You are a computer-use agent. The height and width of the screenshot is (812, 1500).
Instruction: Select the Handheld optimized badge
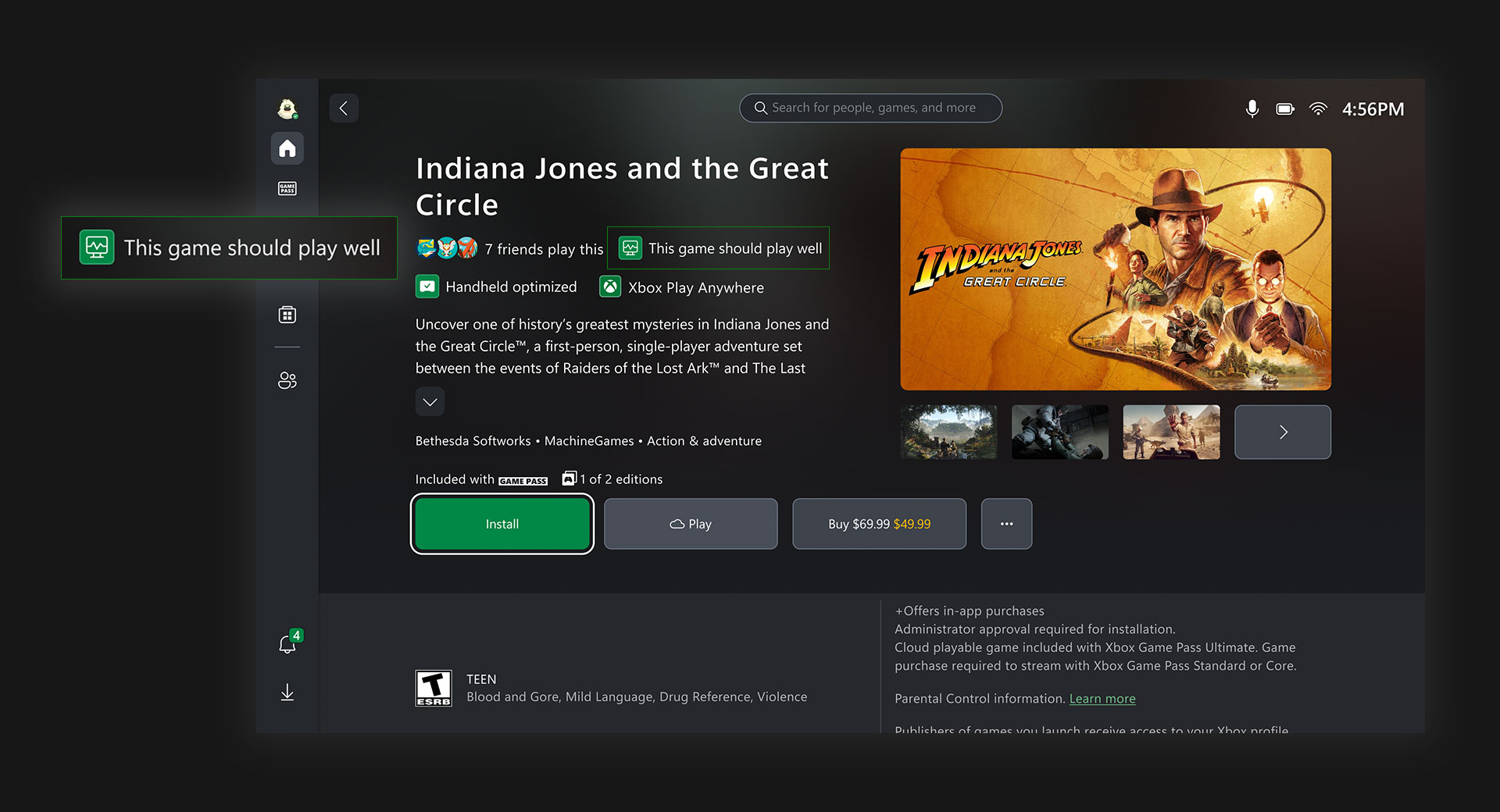496,287
